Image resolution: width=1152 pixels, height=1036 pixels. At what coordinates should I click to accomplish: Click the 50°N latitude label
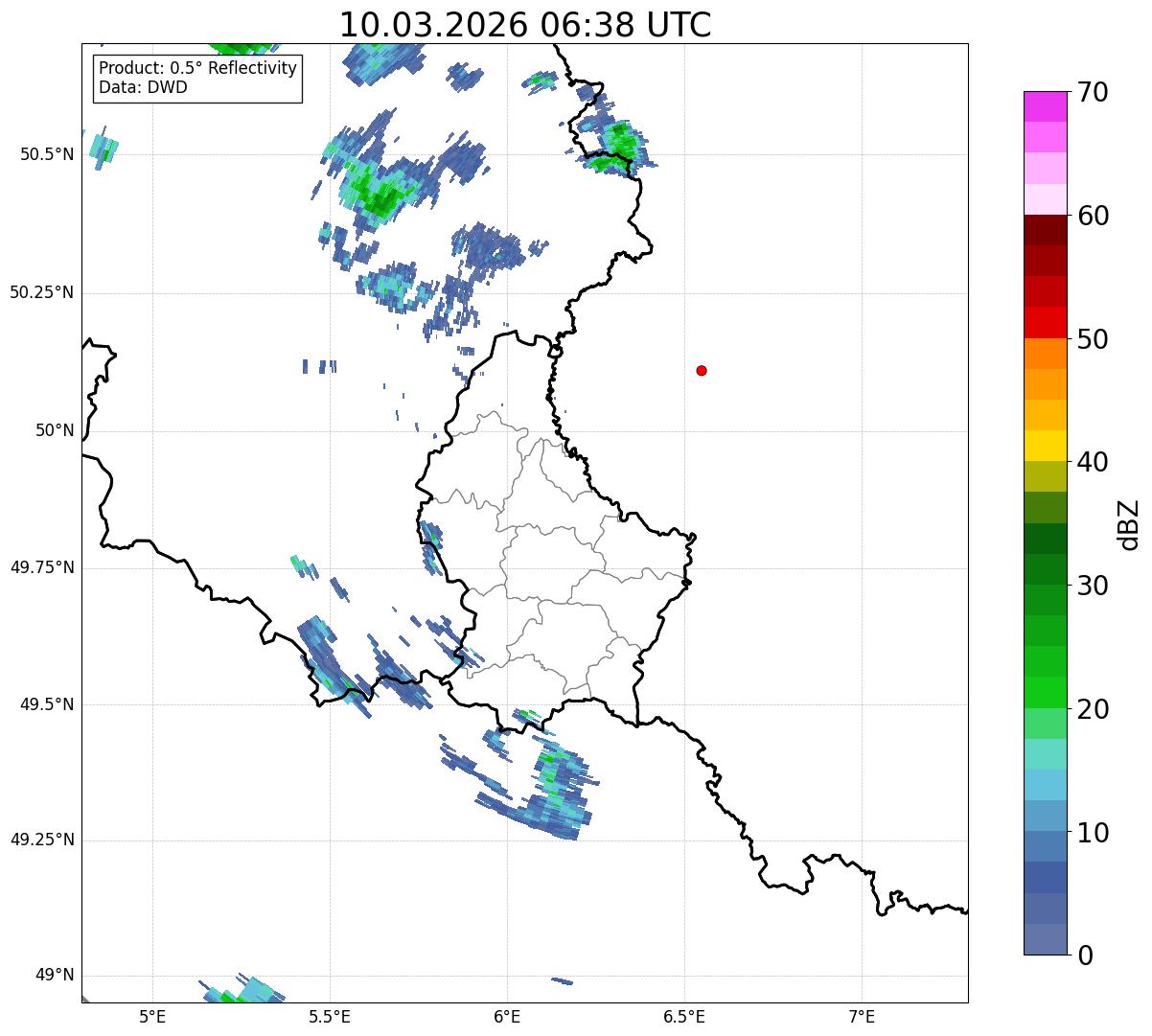[55, 430]
